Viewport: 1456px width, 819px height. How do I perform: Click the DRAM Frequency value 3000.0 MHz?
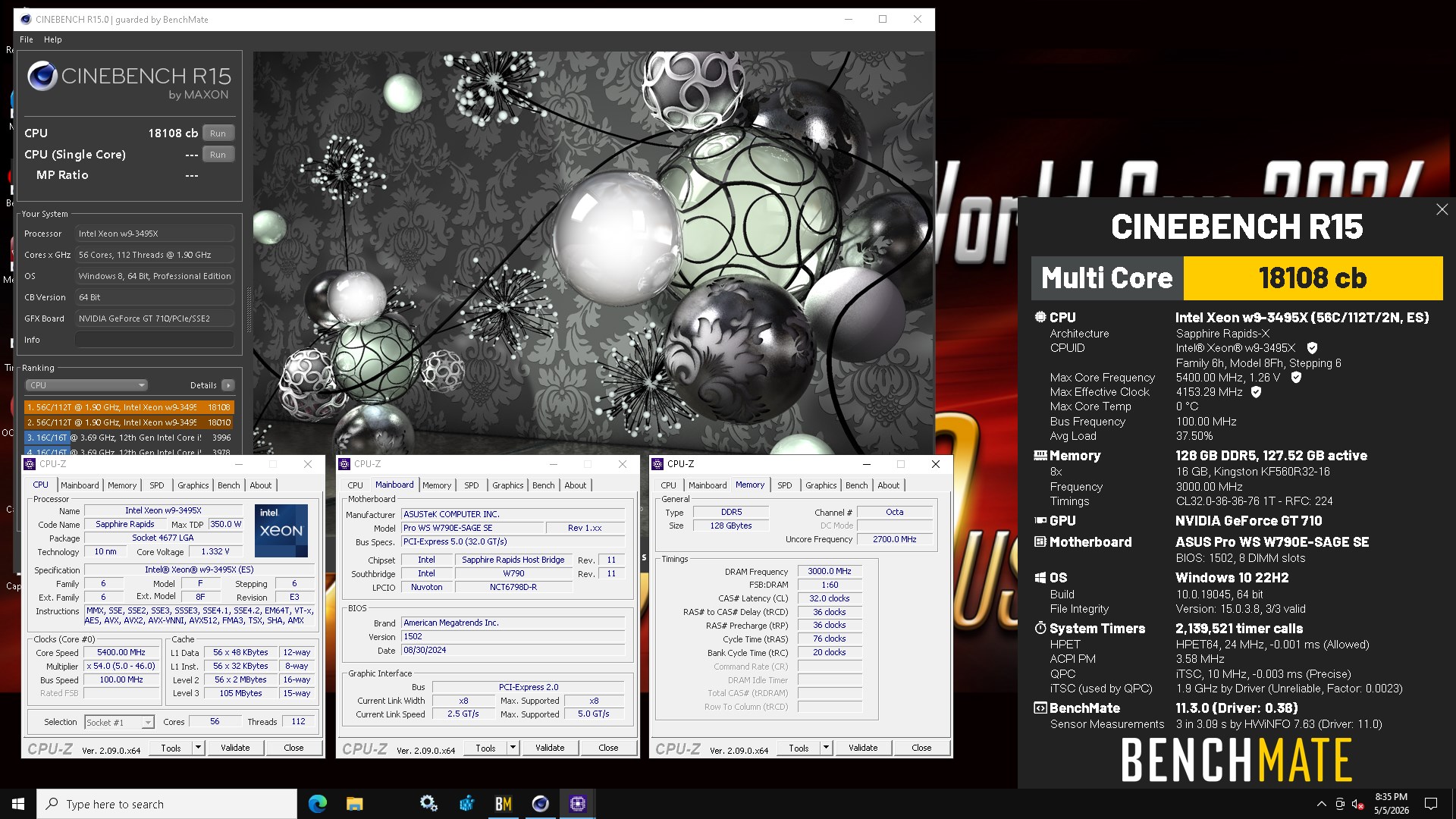(830, 572)
